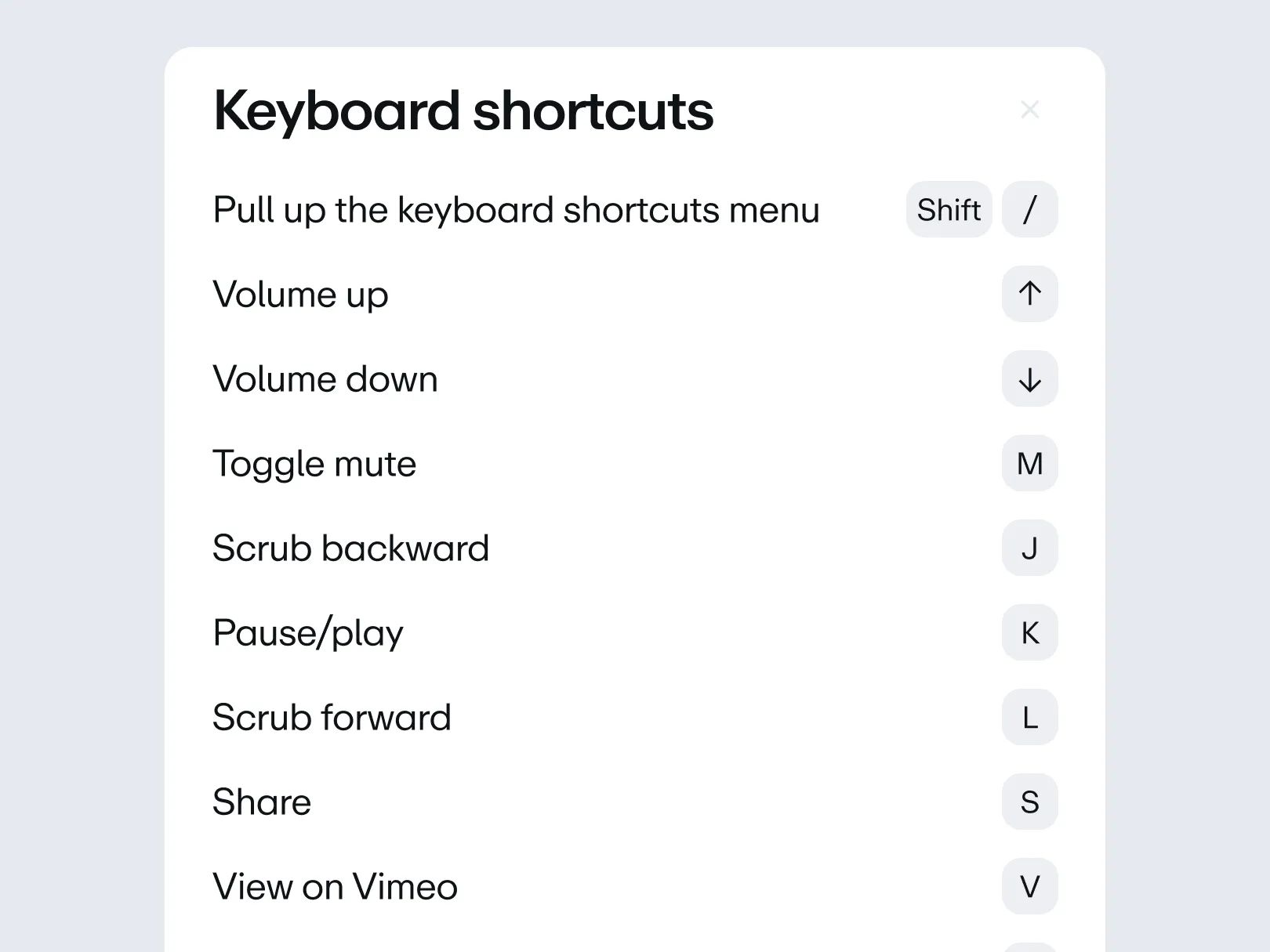1270x952 pixels.
Task: Click the V key for View on Vimeo
Action: coord(1029,886)
